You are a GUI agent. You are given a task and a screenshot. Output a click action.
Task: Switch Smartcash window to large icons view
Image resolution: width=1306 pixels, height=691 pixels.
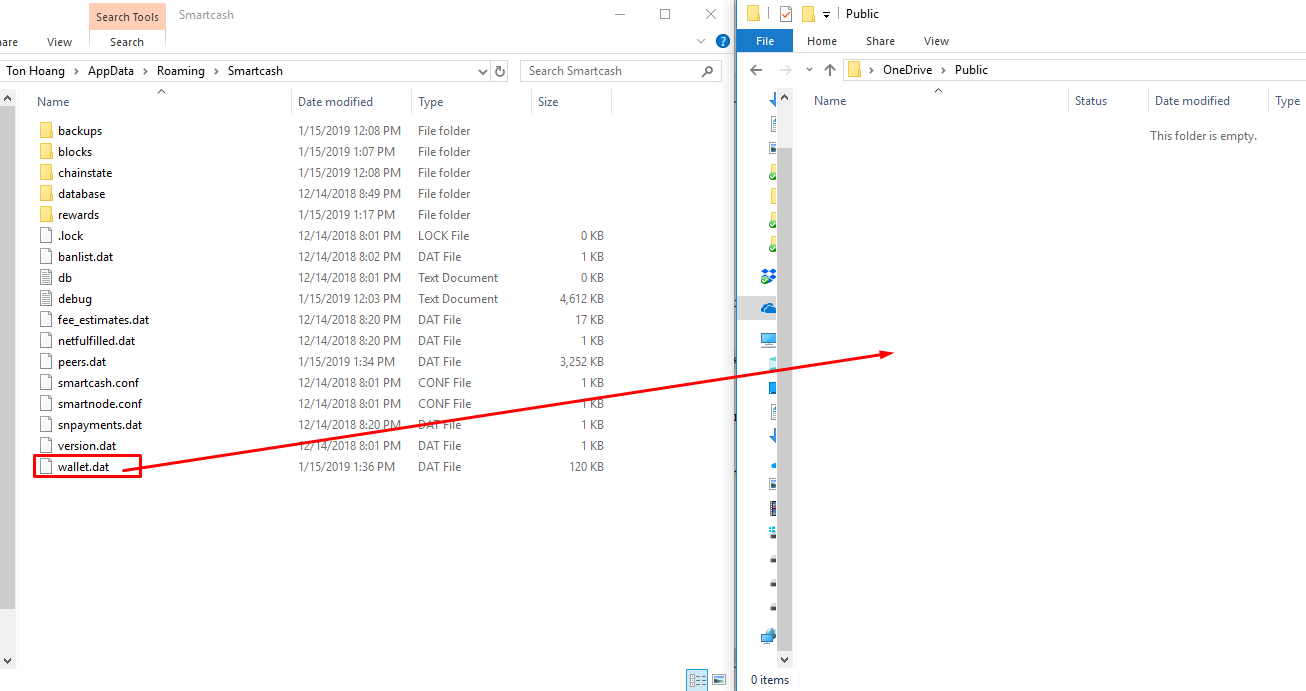coord(718,680)
